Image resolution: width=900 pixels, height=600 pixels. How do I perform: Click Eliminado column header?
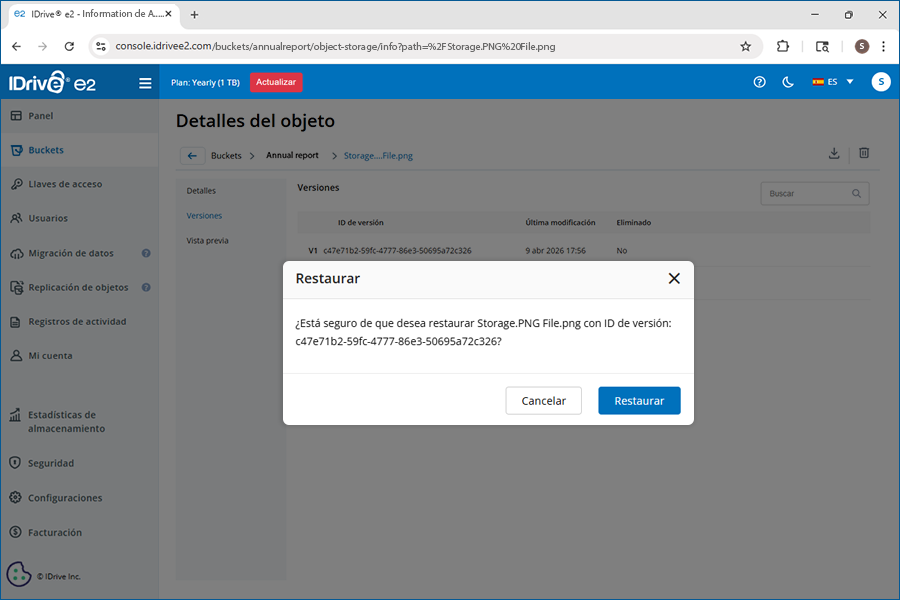click(x=634, y=223)
